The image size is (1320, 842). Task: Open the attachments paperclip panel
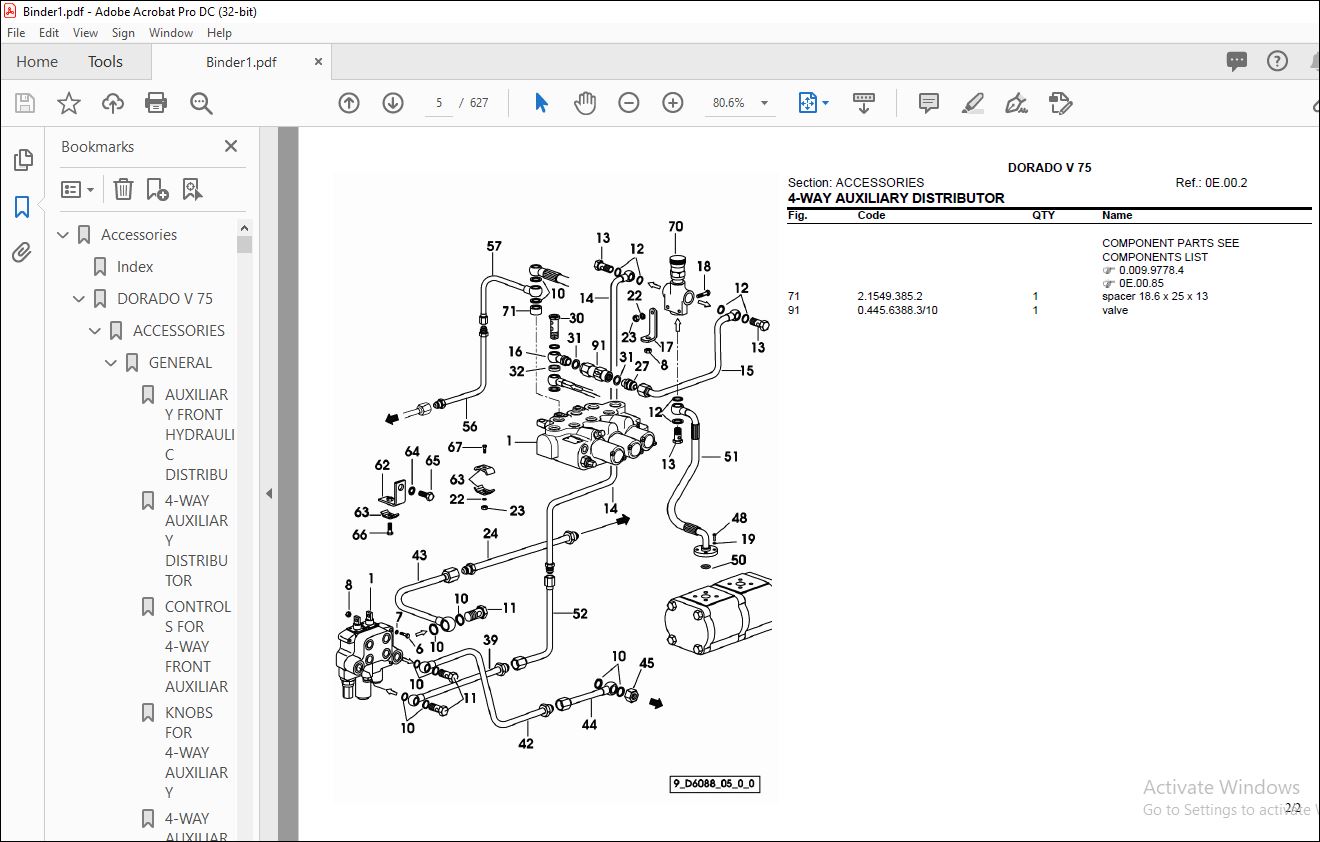pos(22,253)
